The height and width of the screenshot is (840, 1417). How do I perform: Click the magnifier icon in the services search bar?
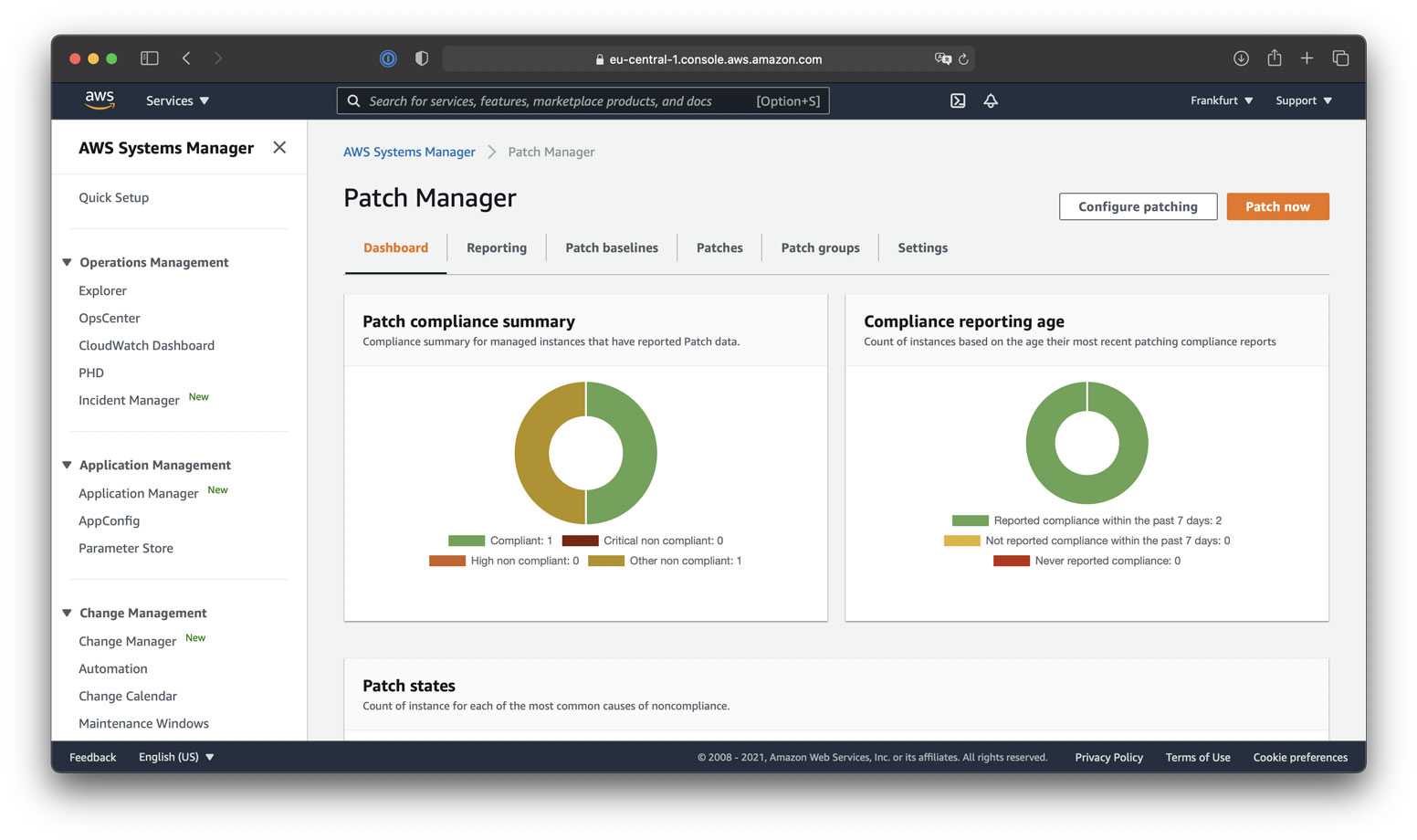[354, 100]
